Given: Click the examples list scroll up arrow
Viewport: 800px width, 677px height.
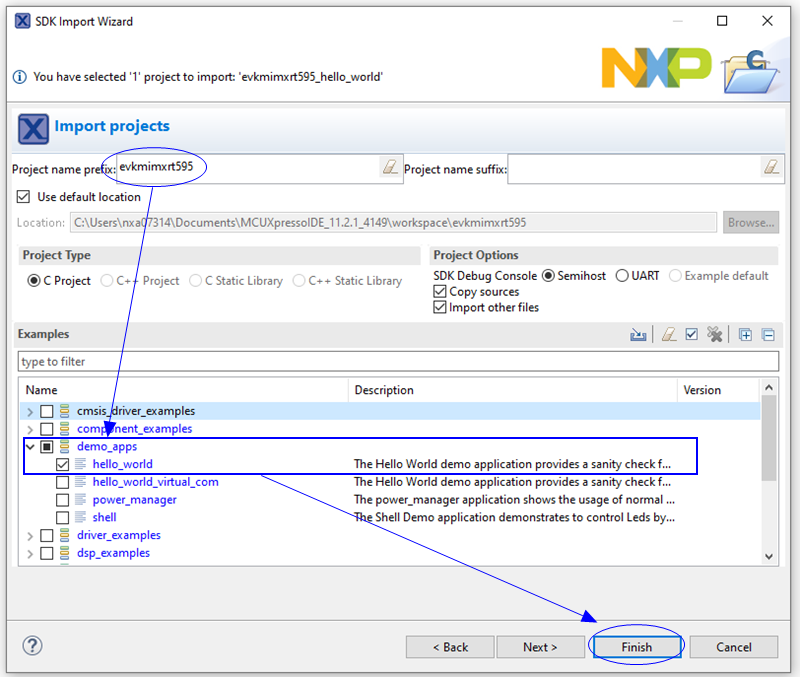Looking at the screenshot, I should (769, 388).
